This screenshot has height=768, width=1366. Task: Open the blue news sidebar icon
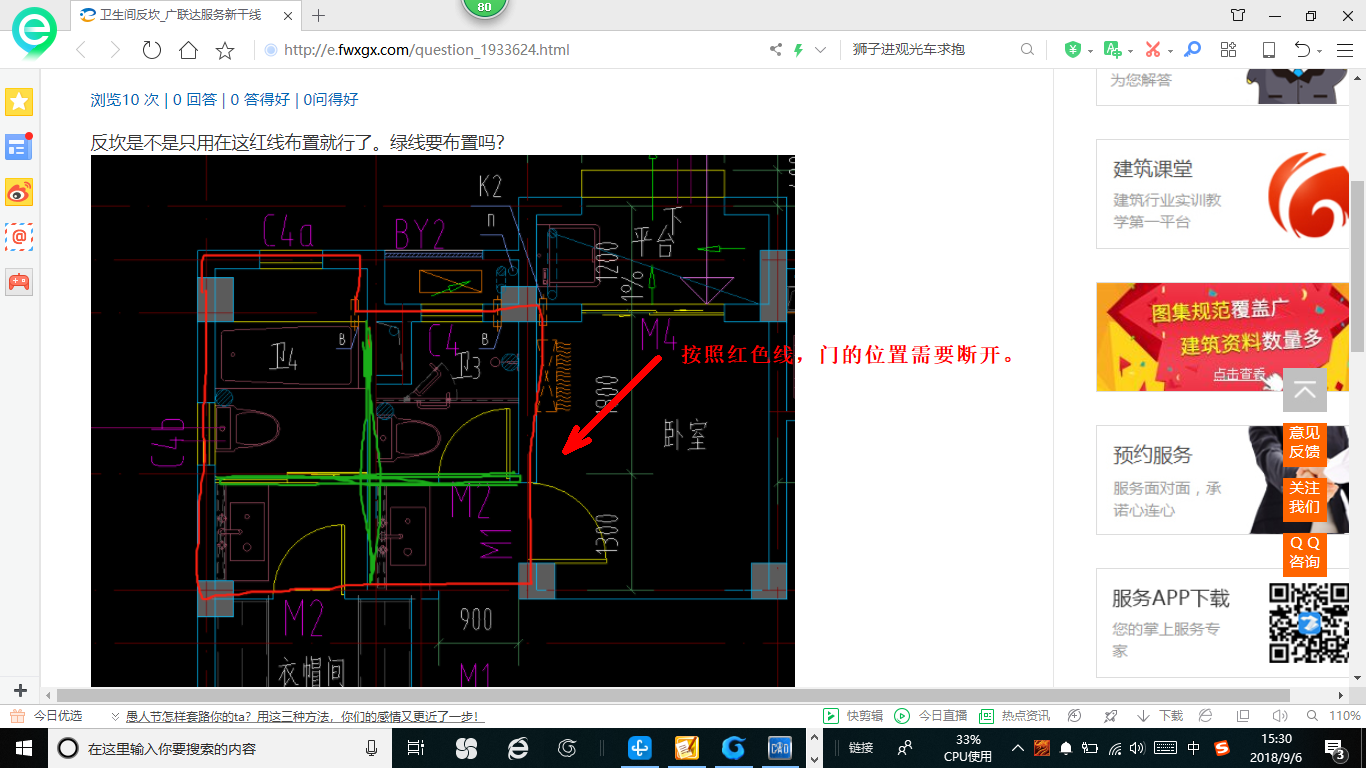tap(19, 146)
